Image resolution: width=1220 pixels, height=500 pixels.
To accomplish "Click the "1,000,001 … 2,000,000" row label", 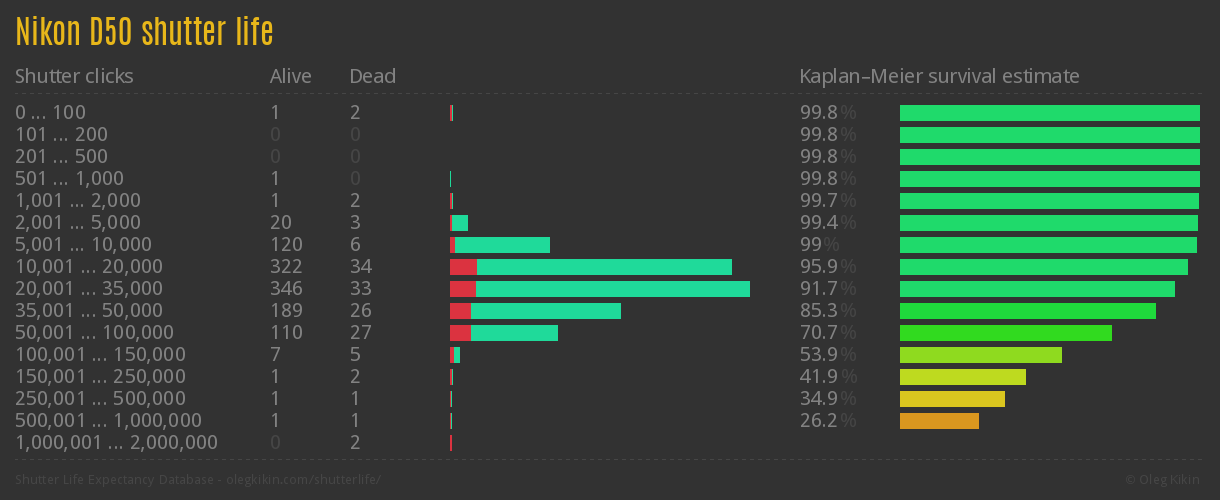I will [116, 443].
